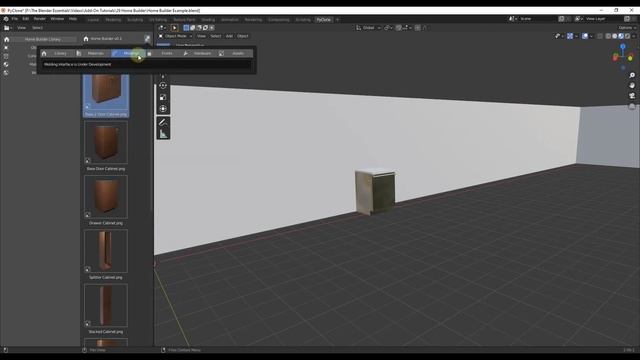Click the wrench settings icon in library header
The image size is (640, 360).
tap(147, 39)
